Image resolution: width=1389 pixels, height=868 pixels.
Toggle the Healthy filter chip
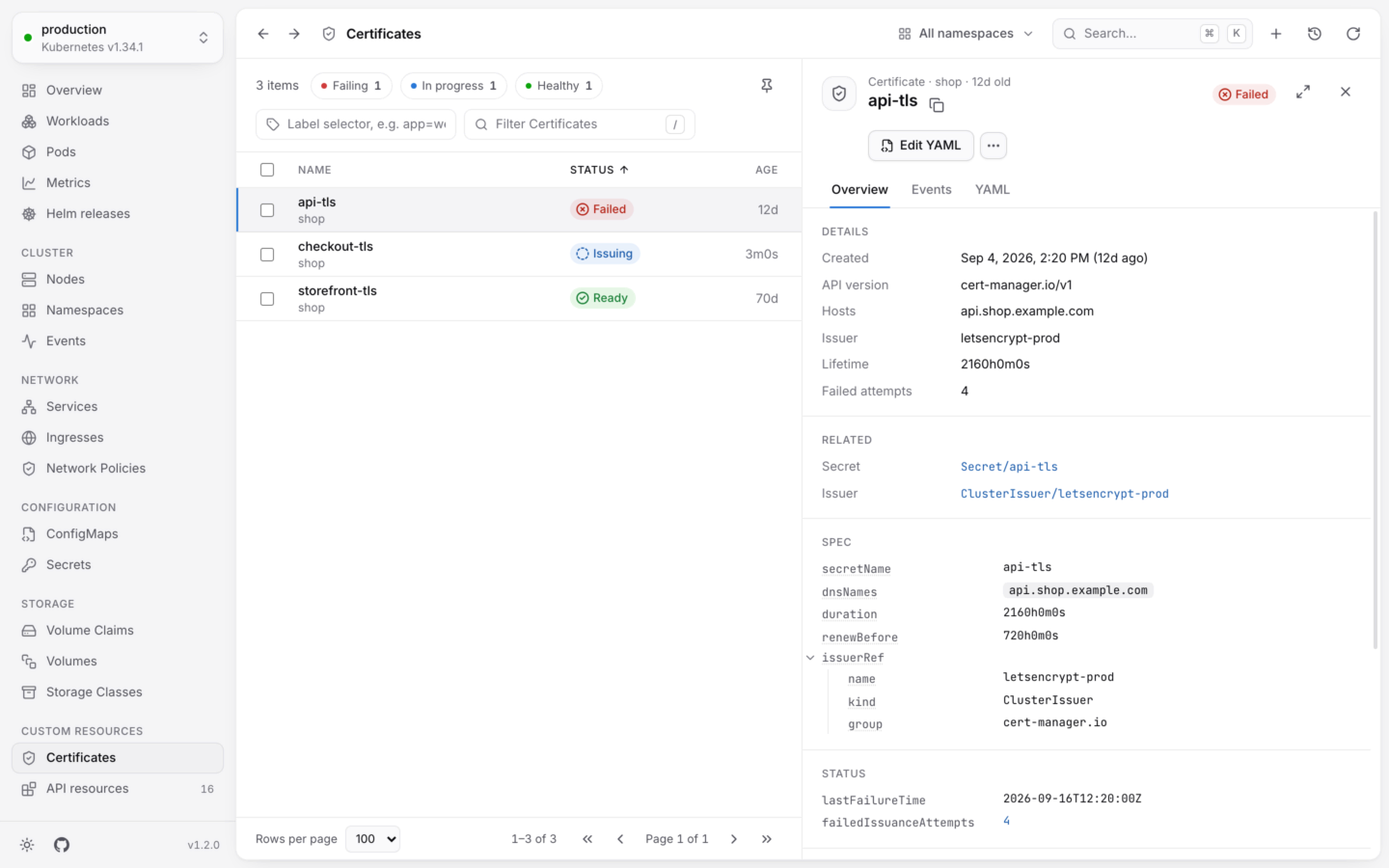pos(558,86)
